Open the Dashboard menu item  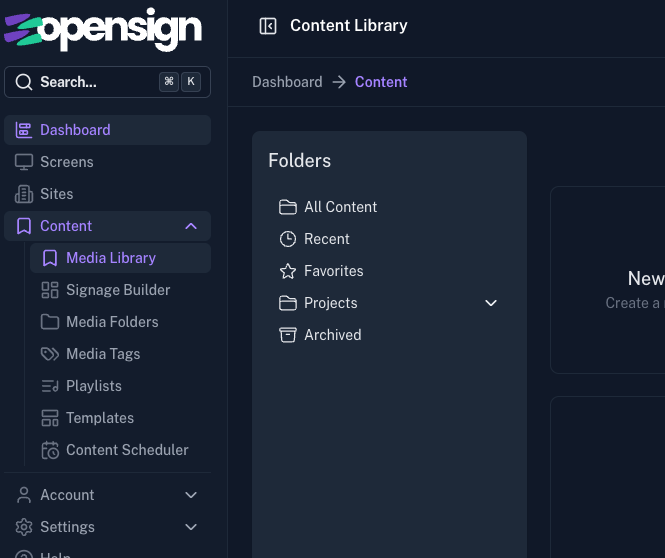(107, 130)
